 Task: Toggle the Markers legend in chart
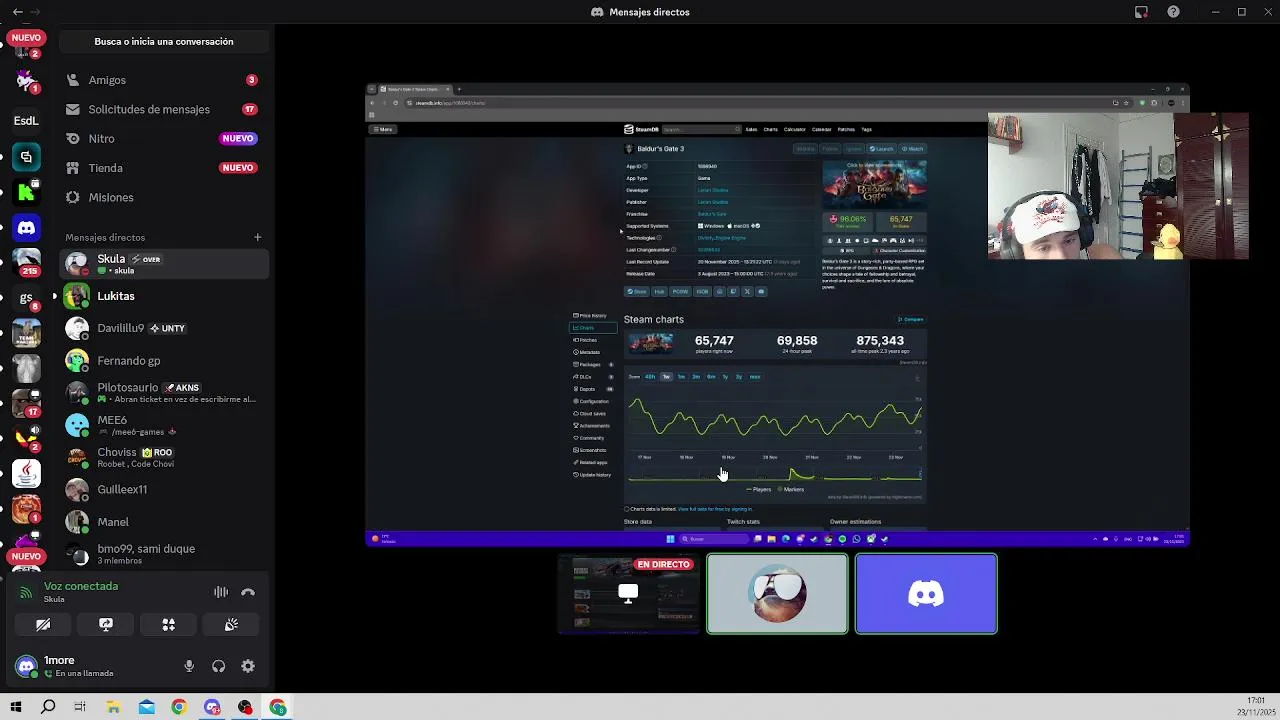point(791,490)
